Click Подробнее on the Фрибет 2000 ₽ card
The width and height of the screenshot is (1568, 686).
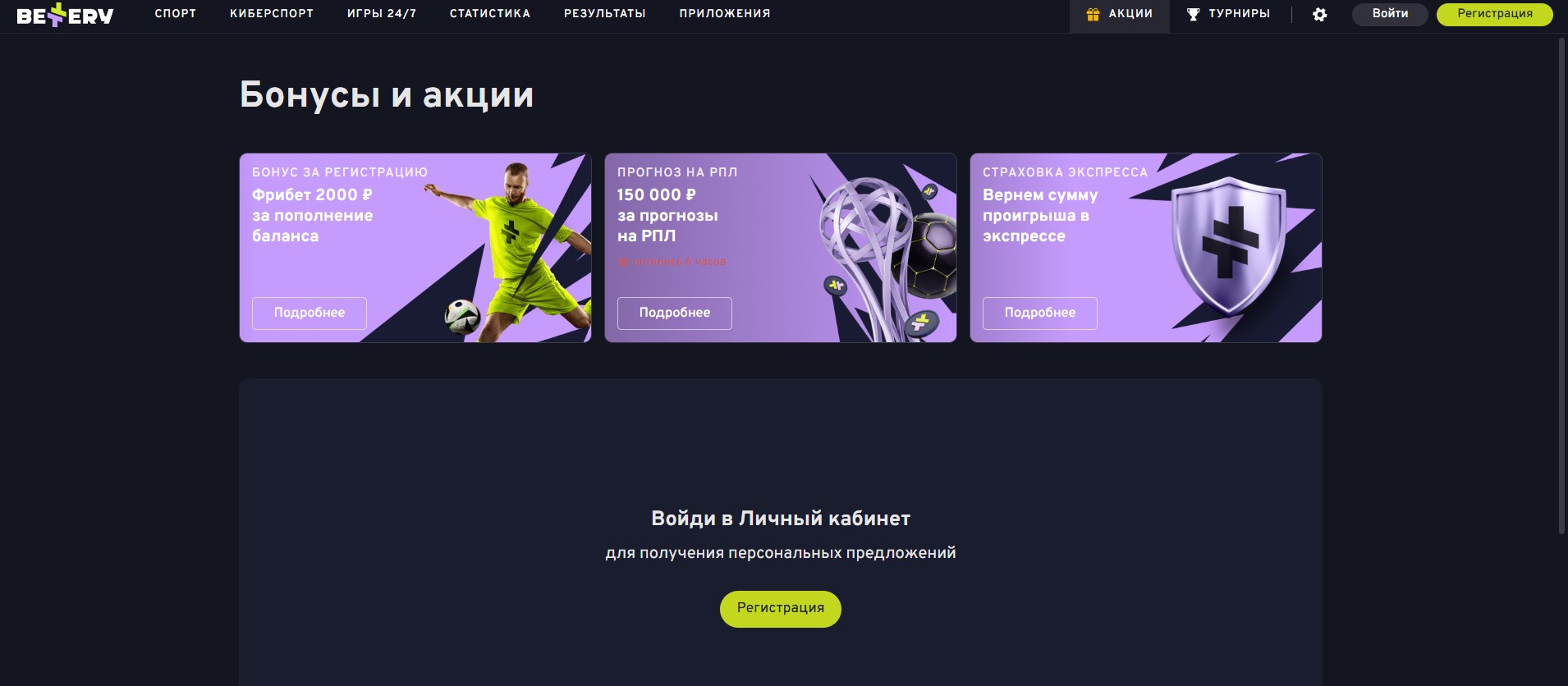(309, 313)
